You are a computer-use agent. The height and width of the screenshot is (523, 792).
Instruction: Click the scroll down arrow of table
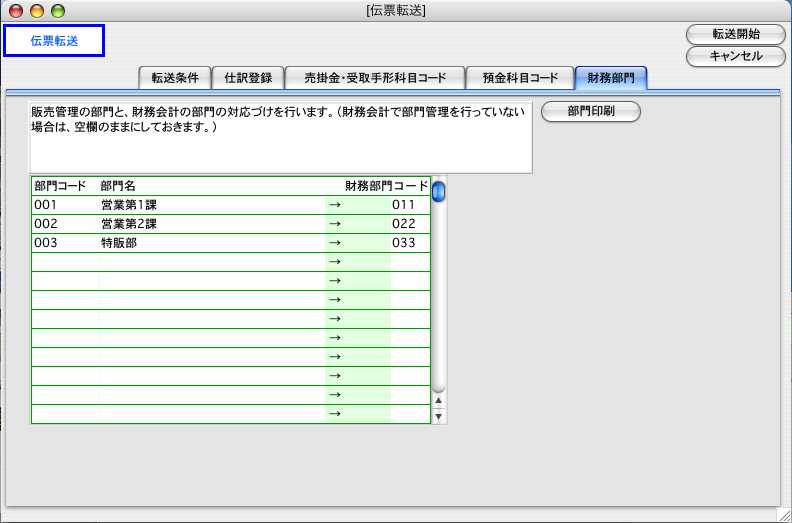click(439, 416)
